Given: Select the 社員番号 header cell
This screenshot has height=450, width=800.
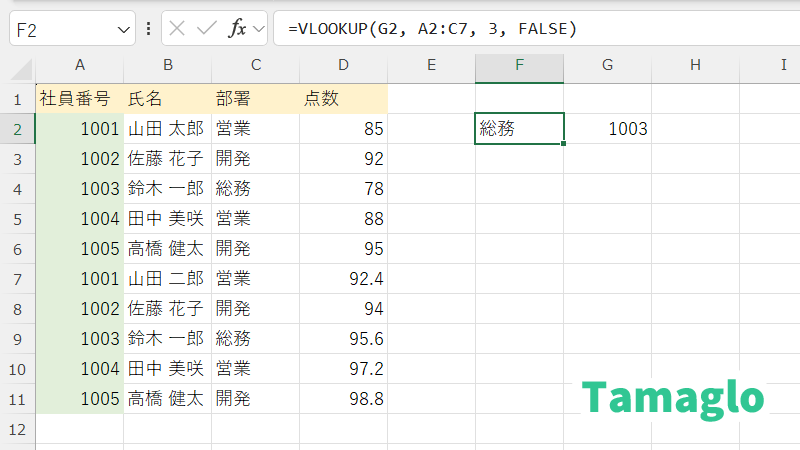Looking at the screenshot, I should pos(79,99).
